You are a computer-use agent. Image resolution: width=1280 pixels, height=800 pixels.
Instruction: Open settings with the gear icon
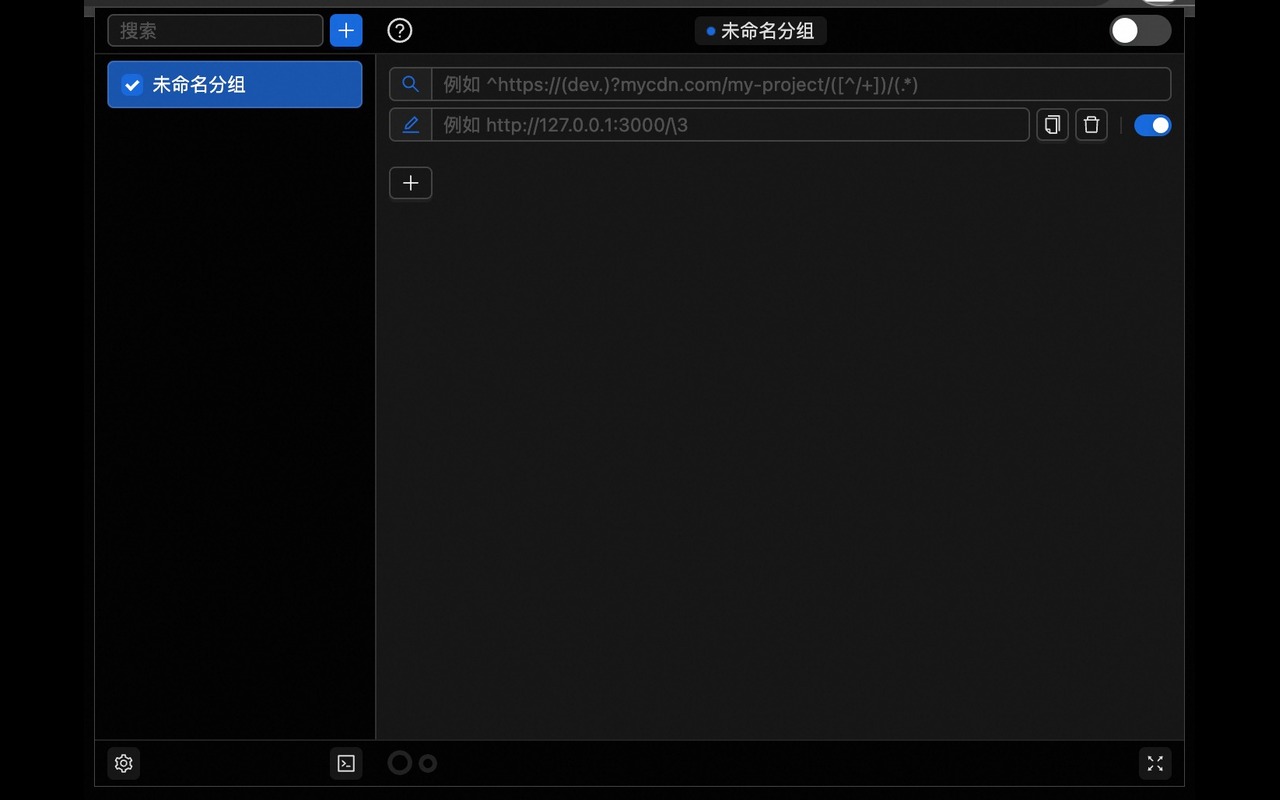tap(124, 763)
